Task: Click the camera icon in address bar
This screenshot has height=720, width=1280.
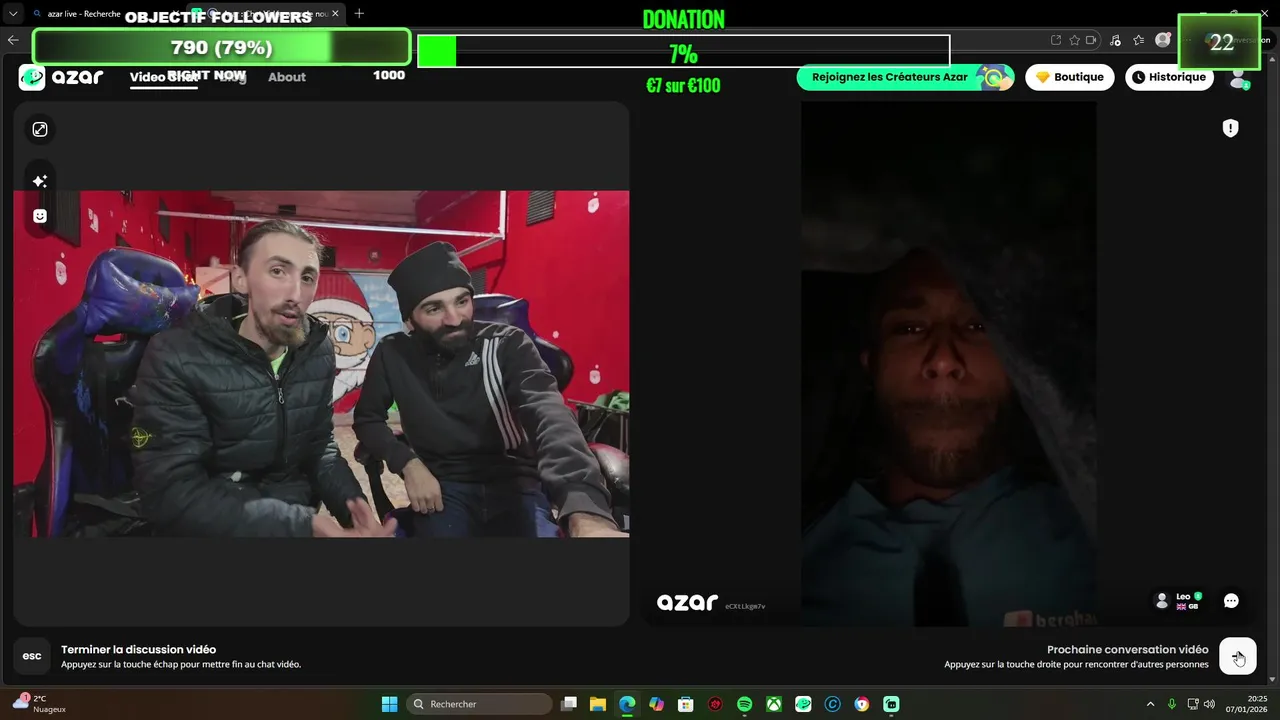Action: click(x=1091, y=40)
